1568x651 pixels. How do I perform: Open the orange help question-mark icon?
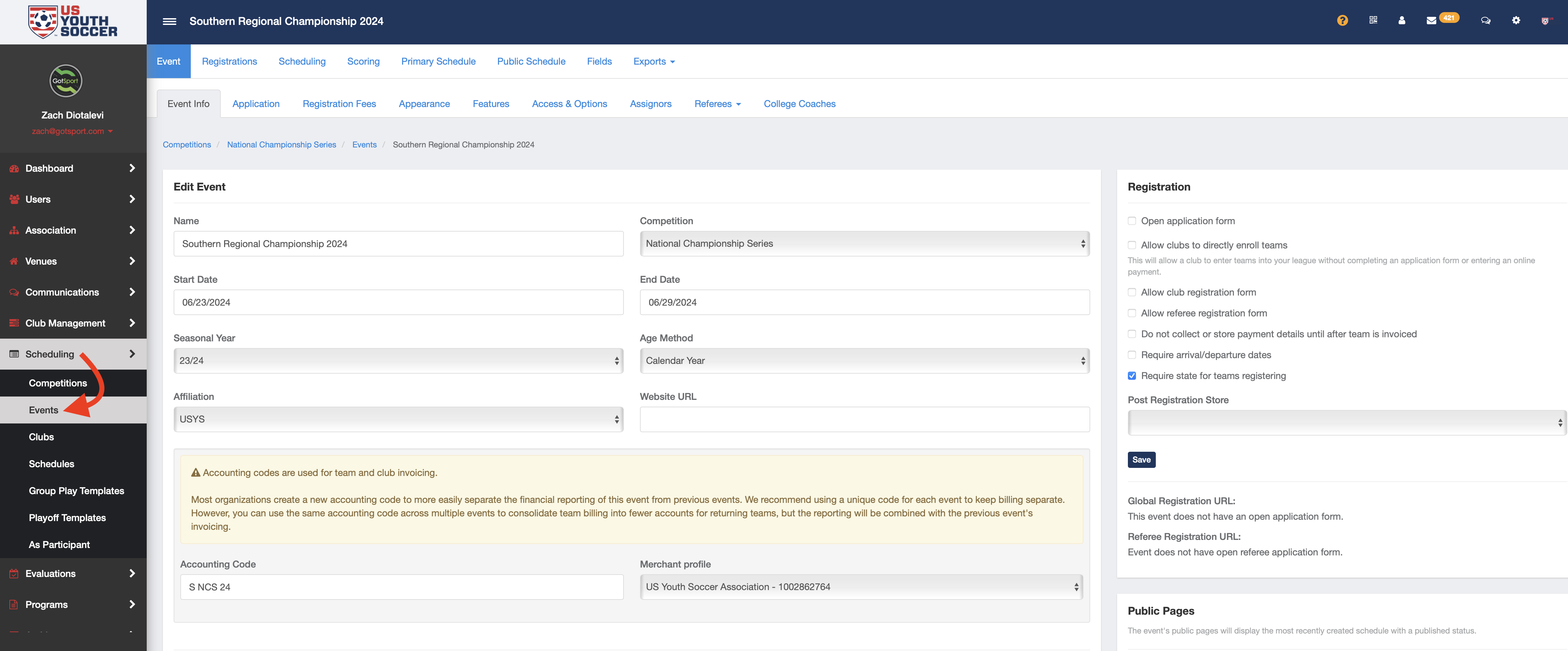point(1342,21)
